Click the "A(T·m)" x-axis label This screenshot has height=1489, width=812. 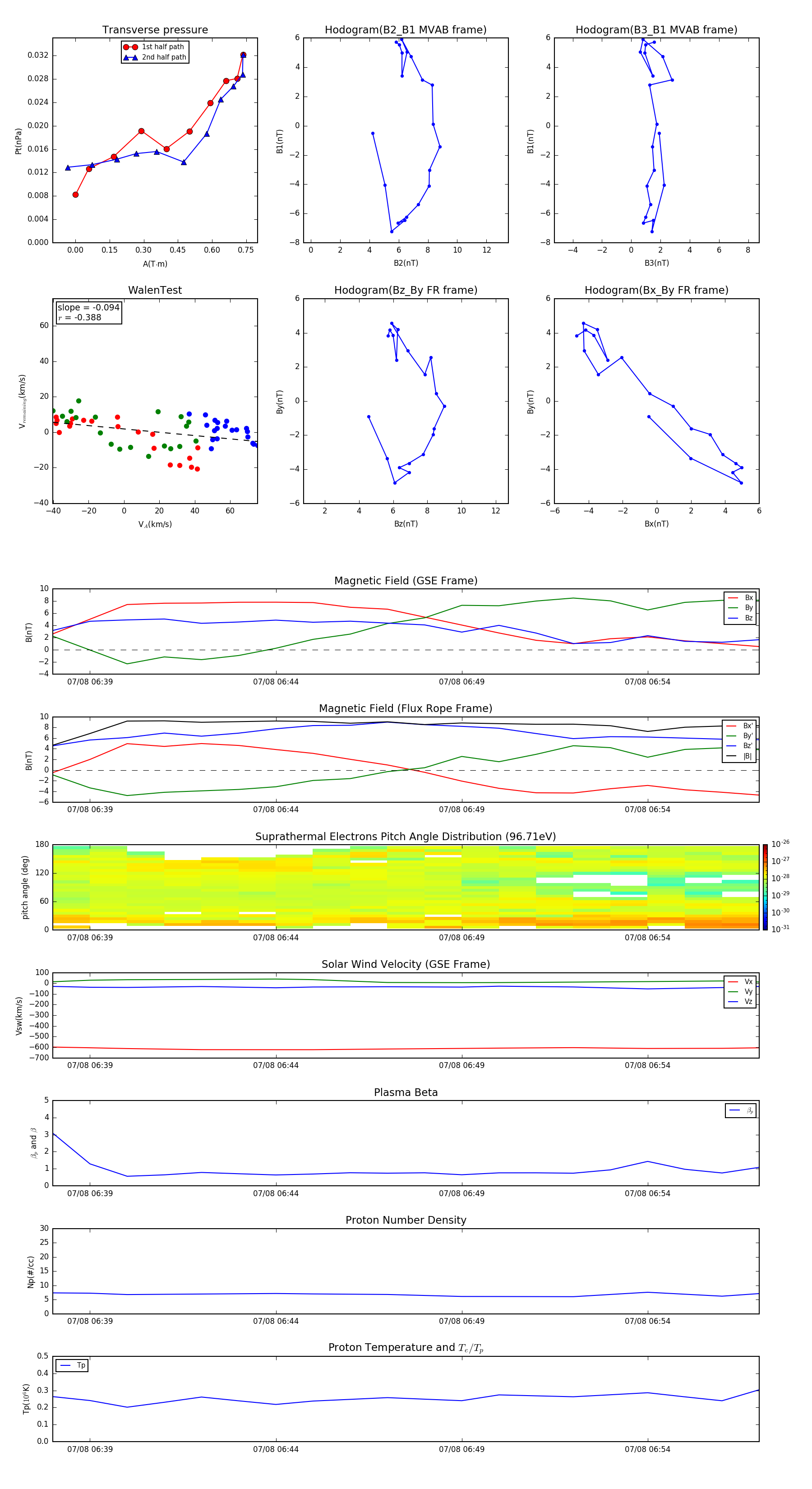pos(155,264)
